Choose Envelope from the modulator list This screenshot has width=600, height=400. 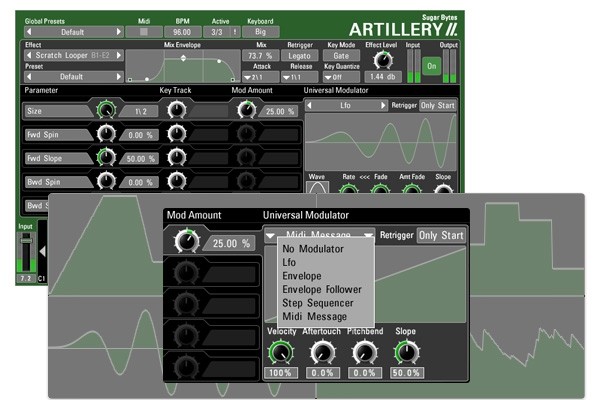pos(302,276)
